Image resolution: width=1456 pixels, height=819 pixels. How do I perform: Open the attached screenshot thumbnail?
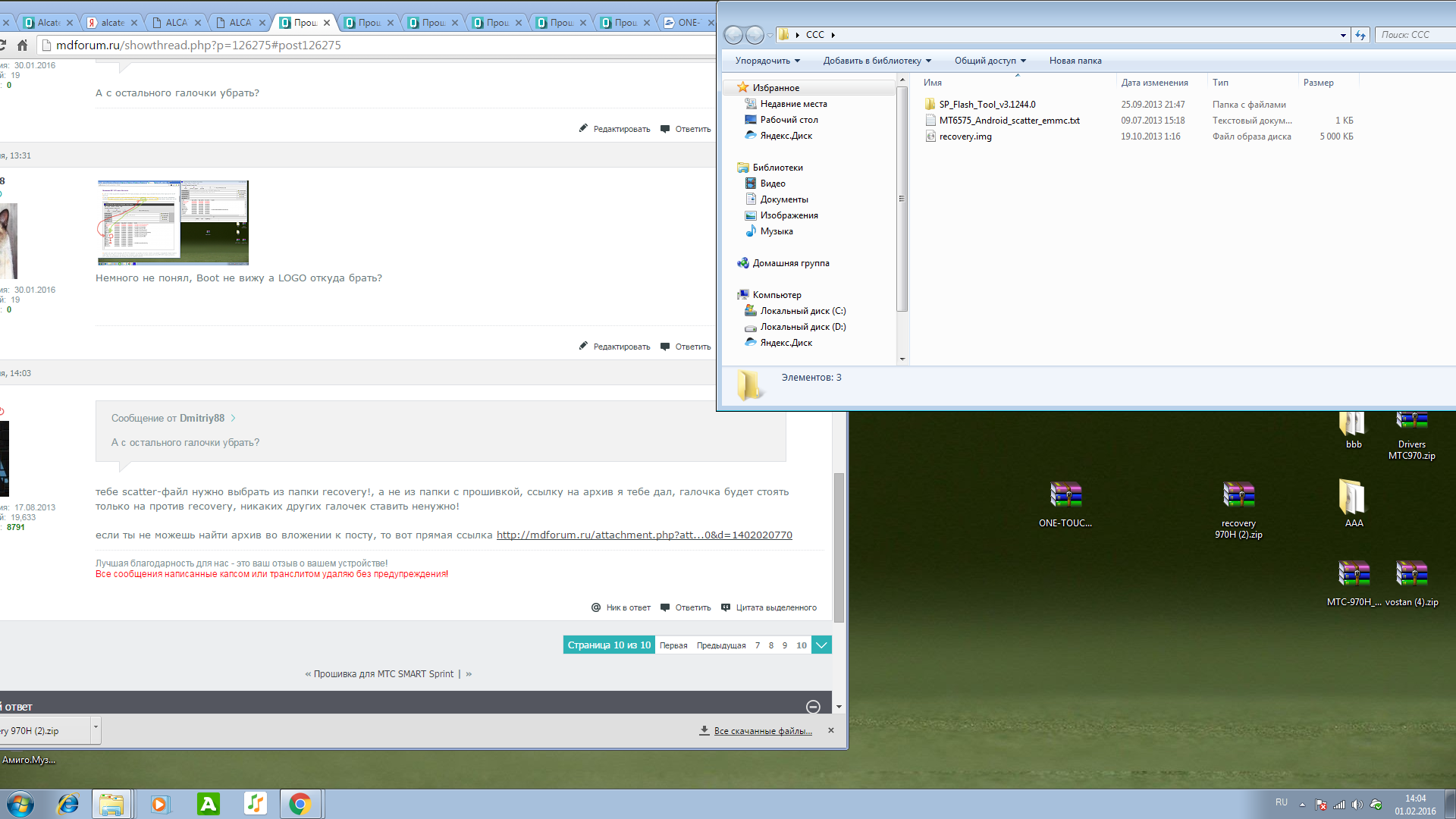coord(173,223)
